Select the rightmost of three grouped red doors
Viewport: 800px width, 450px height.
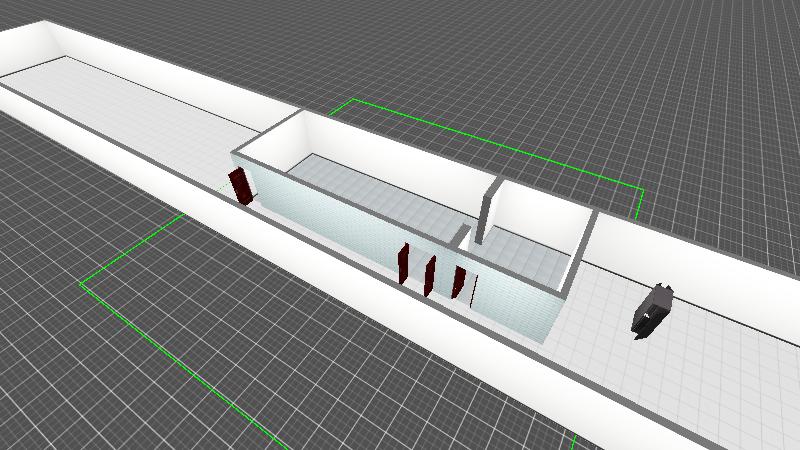[x=458, y=282]
